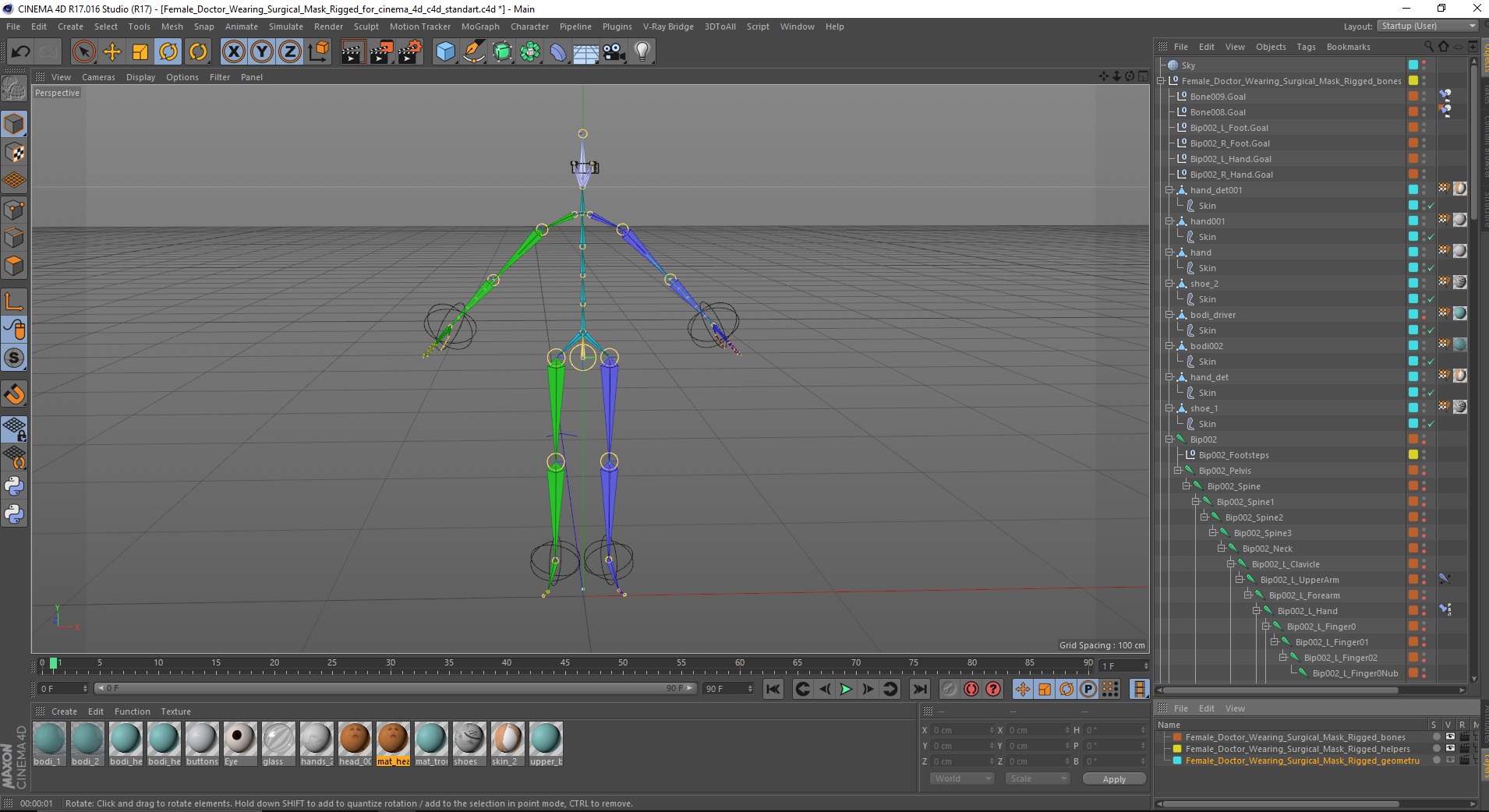This screenshot has height=812, width=1489.
Task: Switch to Points mode
Action: click(14, 209)
